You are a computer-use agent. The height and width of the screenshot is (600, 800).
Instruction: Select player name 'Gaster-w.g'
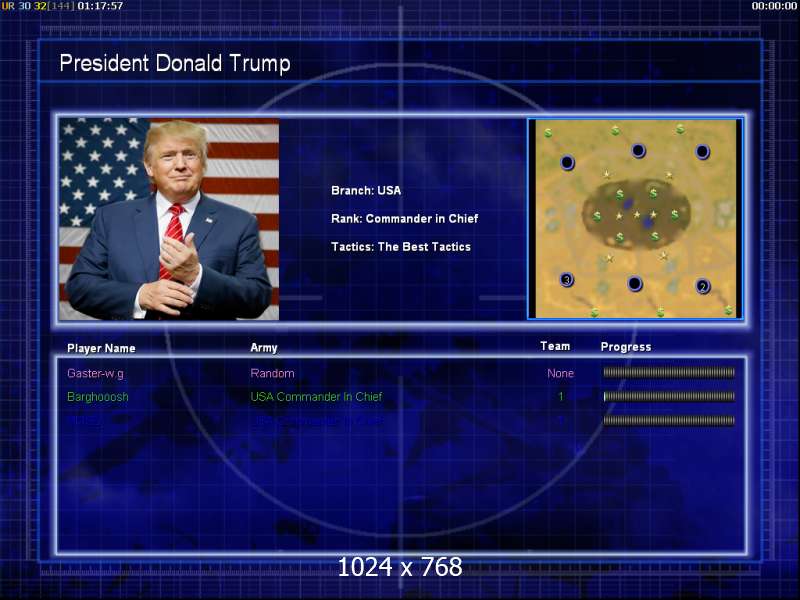click(x=95, y=373)
